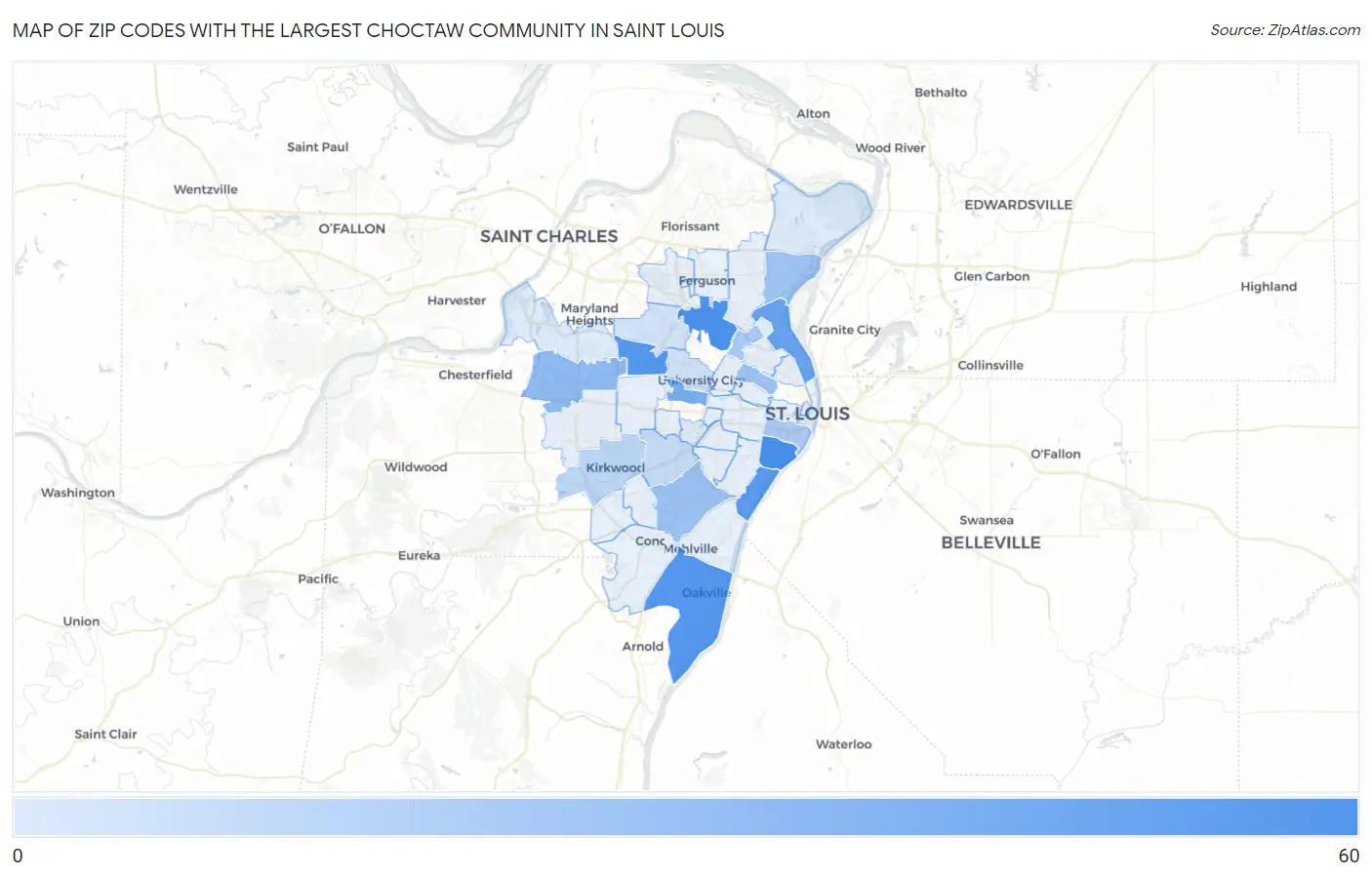Click the Collinsville label
This screenshot has height=877, width=1372.
(x=990, y=366)
